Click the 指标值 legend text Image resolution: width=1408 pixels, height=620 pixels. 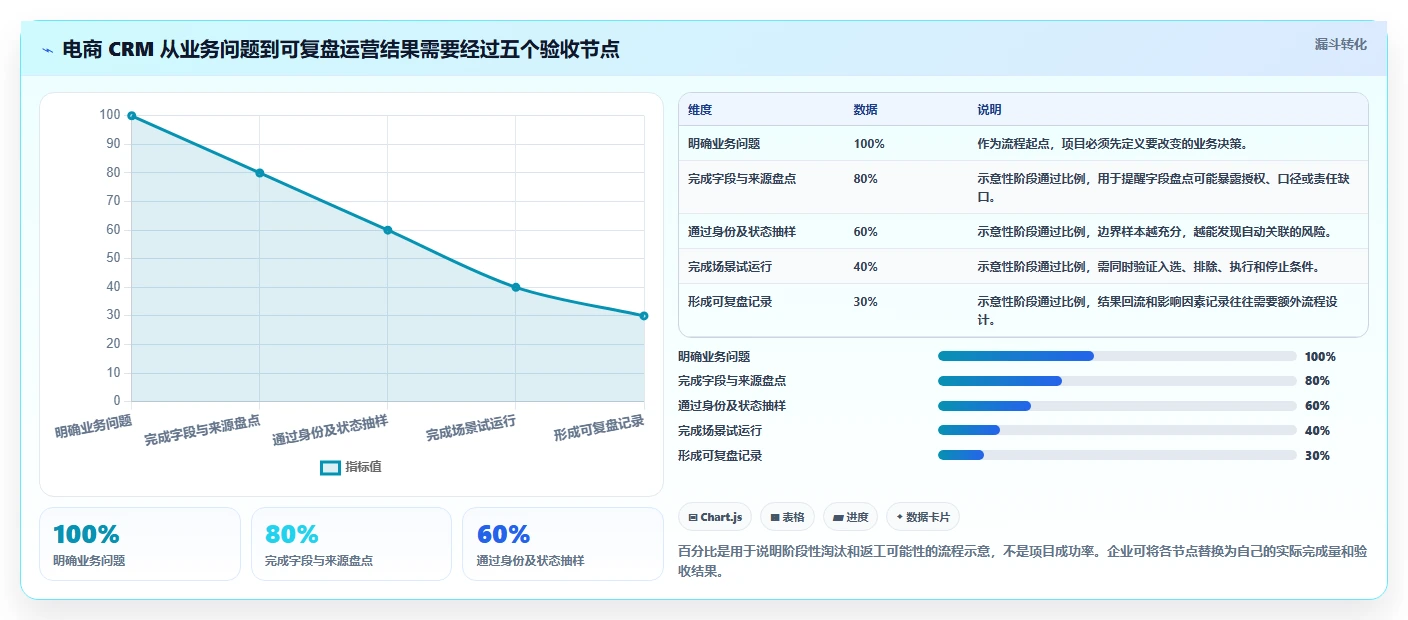pyautogui.click(x=364, y=467)
